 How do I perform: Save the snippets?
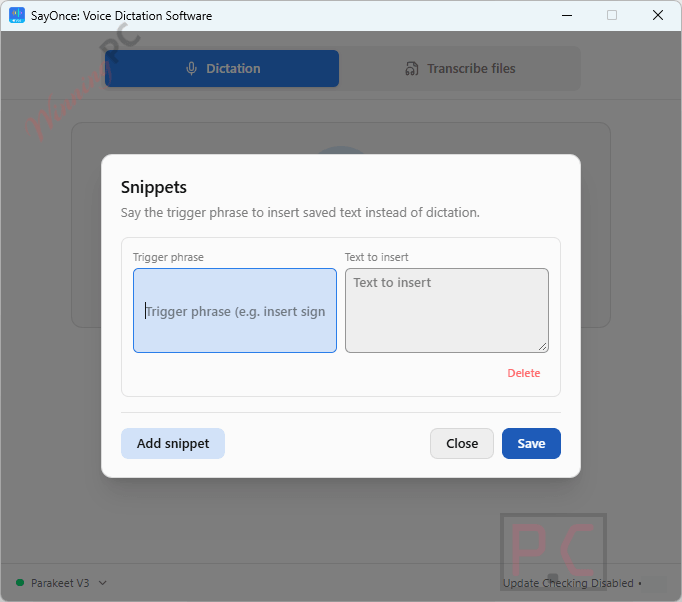pos(531,443)
